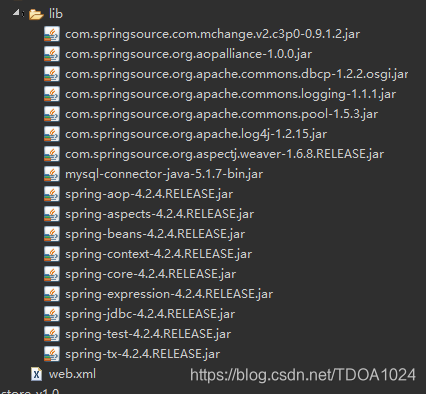The image size is (426, 394).
Task: Click the lib folder icon
Action: pos(36,14)
